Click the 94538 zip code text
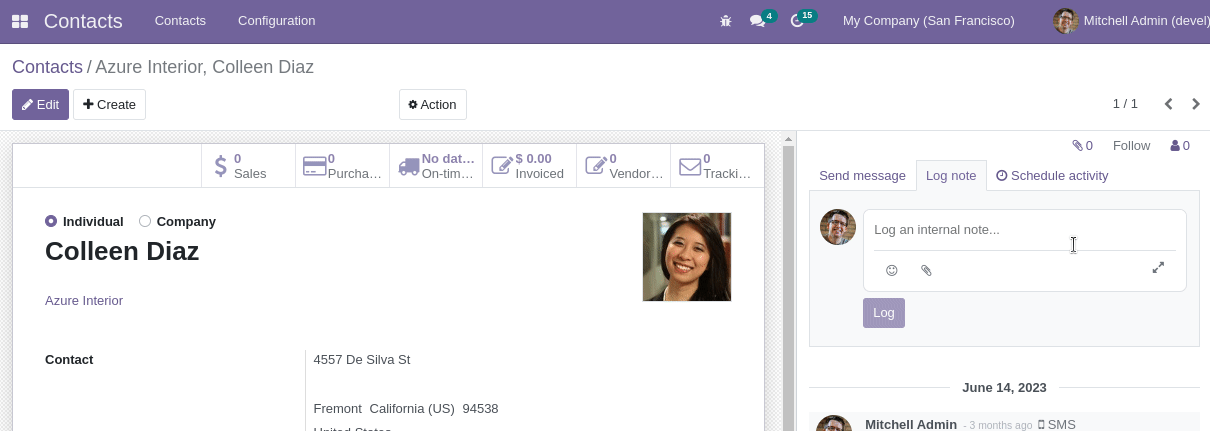Viewport: 1210px width, 431px height. pyautogui.click(x=480, y=408)
